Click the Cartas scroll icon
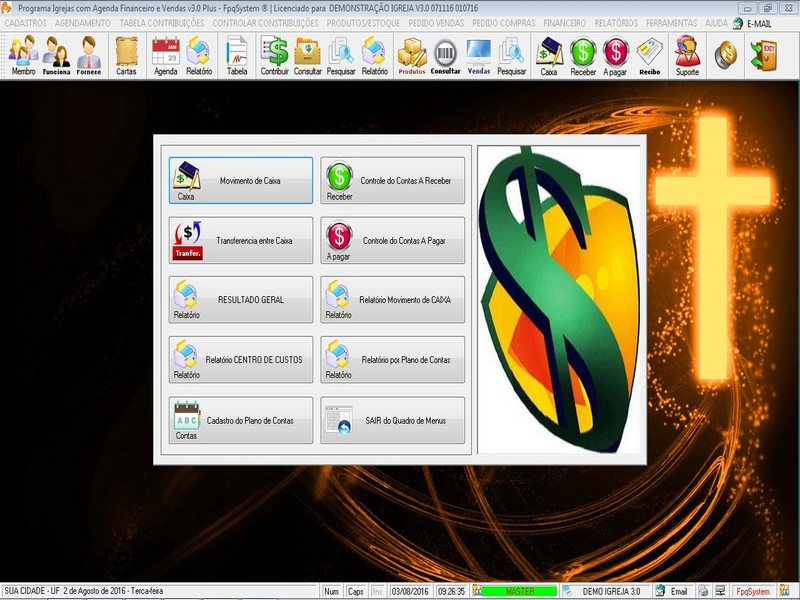 pos(126,56)
